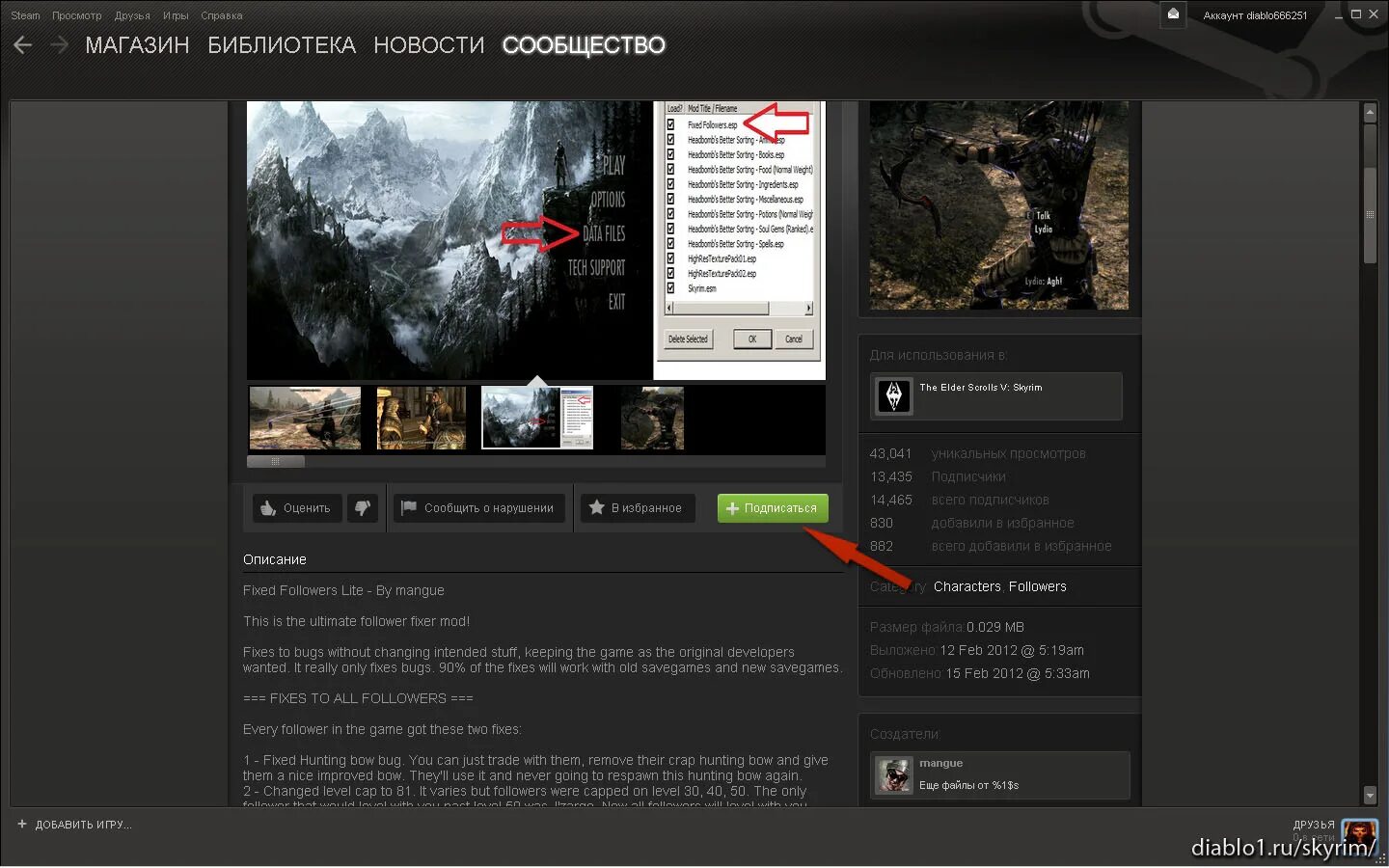Click the thumbs-up icon on the Оценить button
1389x868 pixels.
pyautogui.click(x=268, y=508)
